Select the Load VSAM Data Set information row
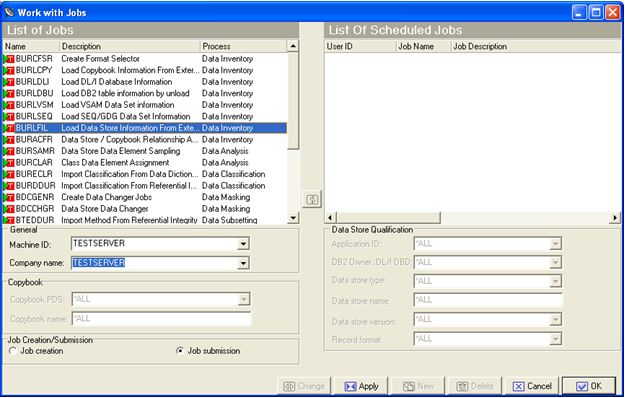 (x=145, y=105)
